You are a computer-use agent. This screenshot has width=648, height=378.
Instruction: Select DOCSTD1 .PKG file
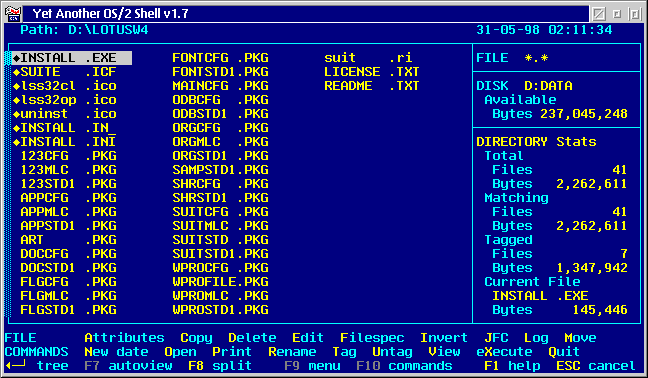click(x=68, y=268)
